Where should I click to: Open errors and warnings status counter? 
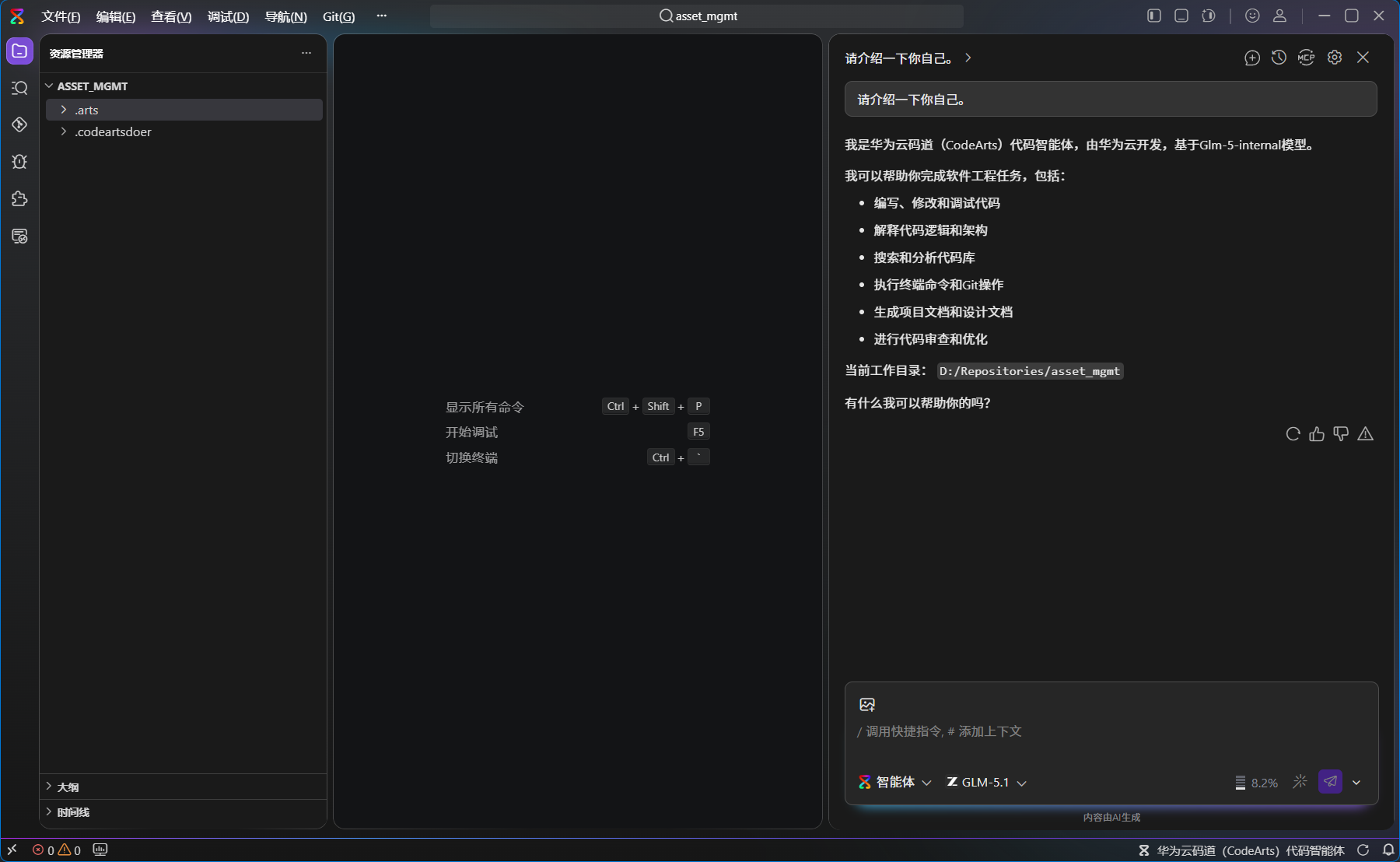(x=56, y=850)
